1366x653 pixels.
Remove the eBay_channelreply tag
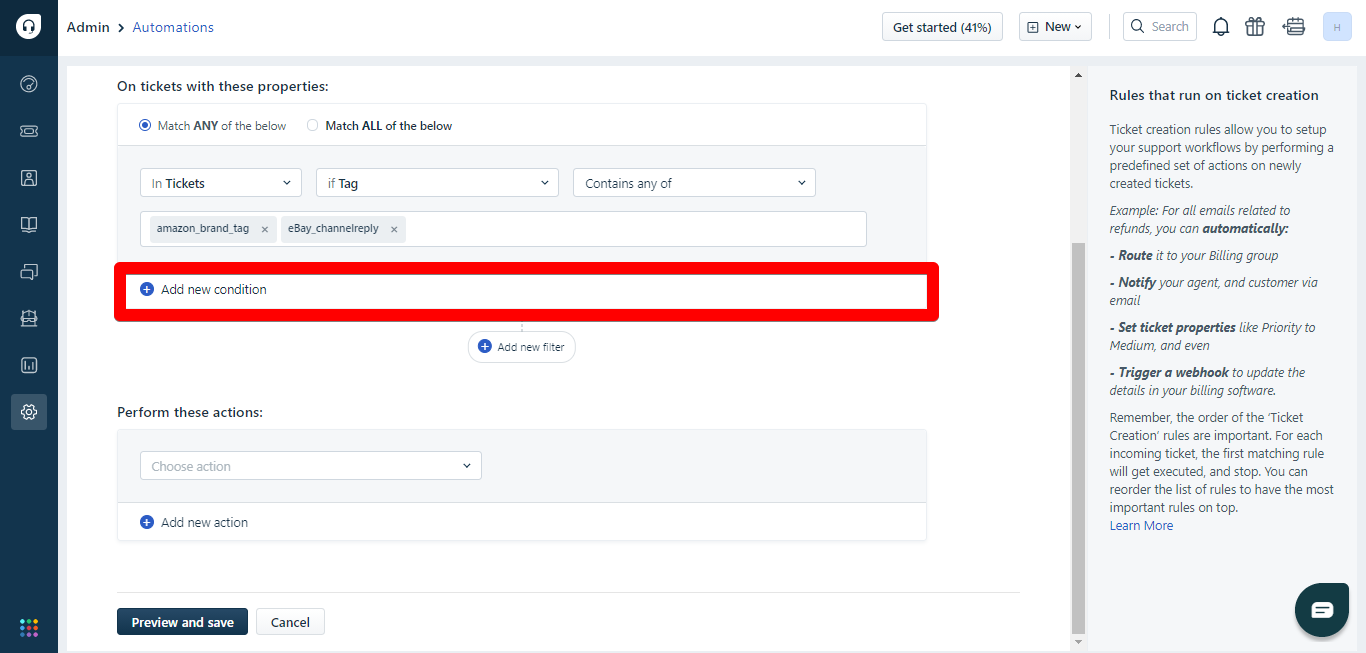pos(394,229)
